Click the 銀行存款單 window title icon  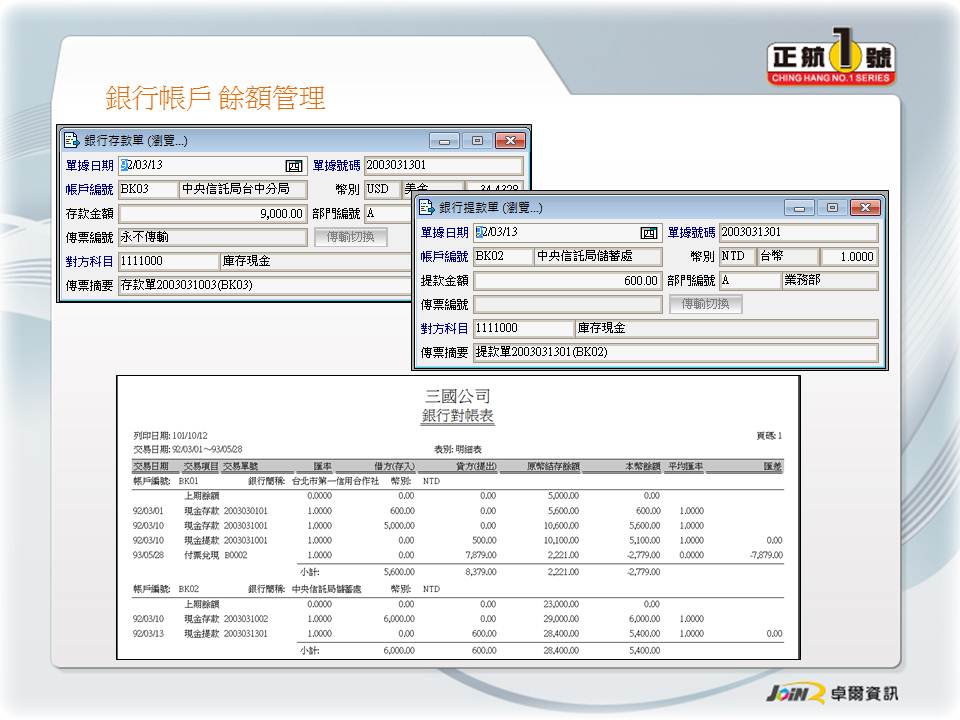[72, 141]
